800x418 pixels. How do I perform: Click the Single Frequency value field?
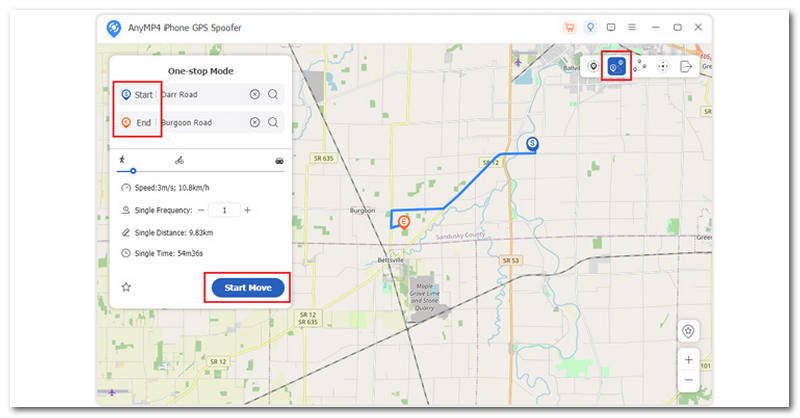coord(224,210)
